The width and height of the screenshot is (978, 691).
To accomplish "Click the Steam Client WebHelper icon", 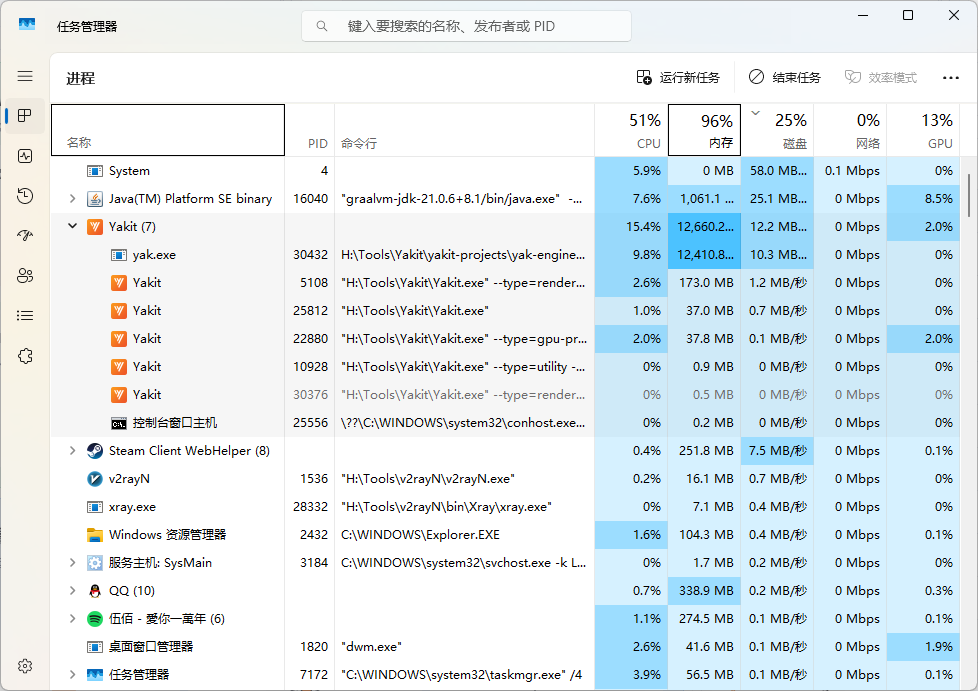I will 95,451.
